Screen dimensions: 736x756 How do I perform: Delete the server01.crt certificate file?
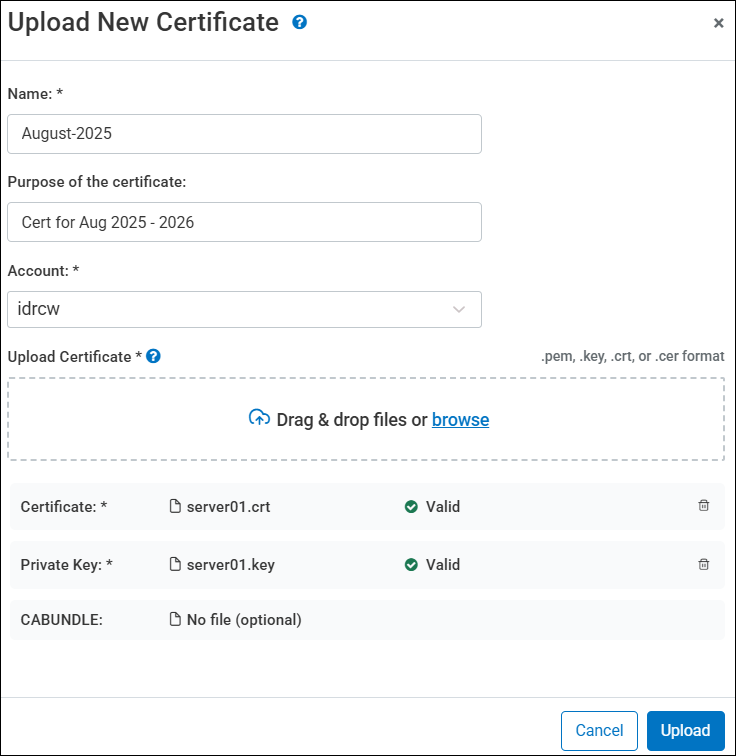tap(703, 506)
